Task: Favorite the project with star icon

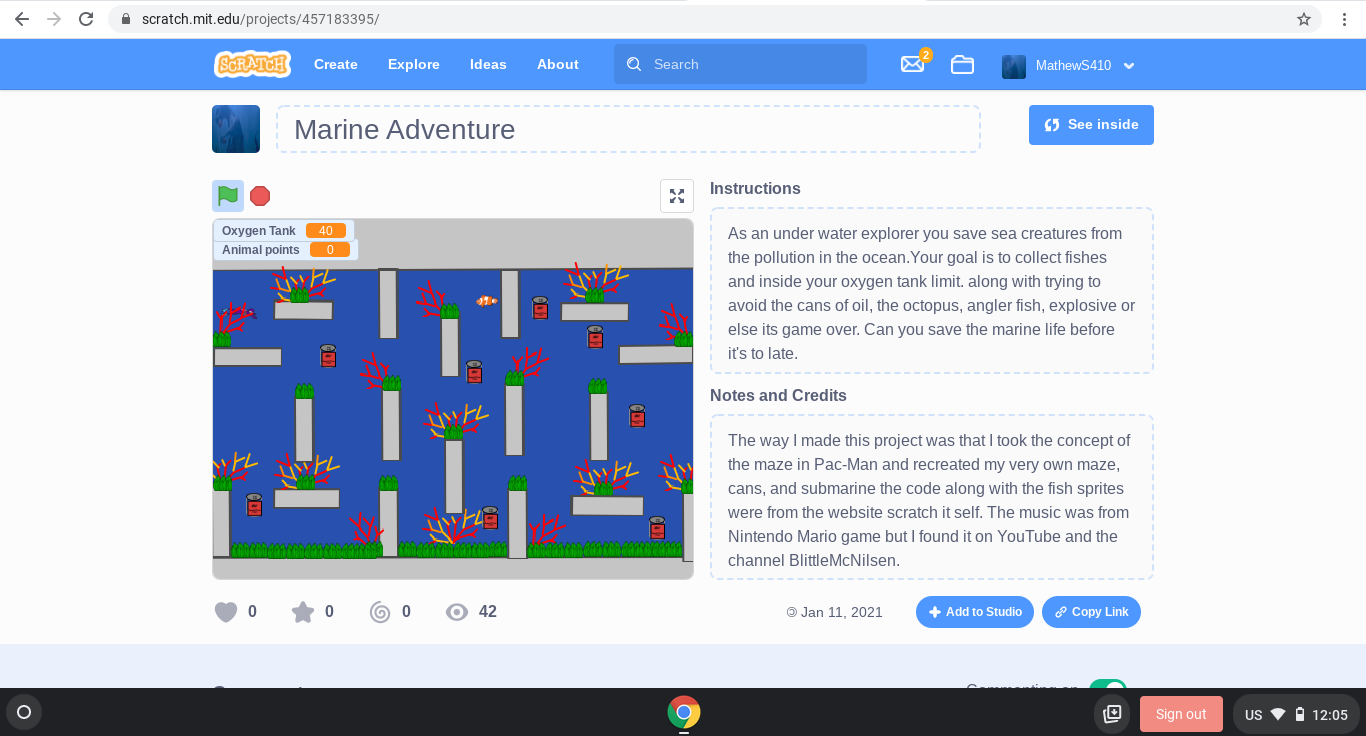Action: click(303, 612)
